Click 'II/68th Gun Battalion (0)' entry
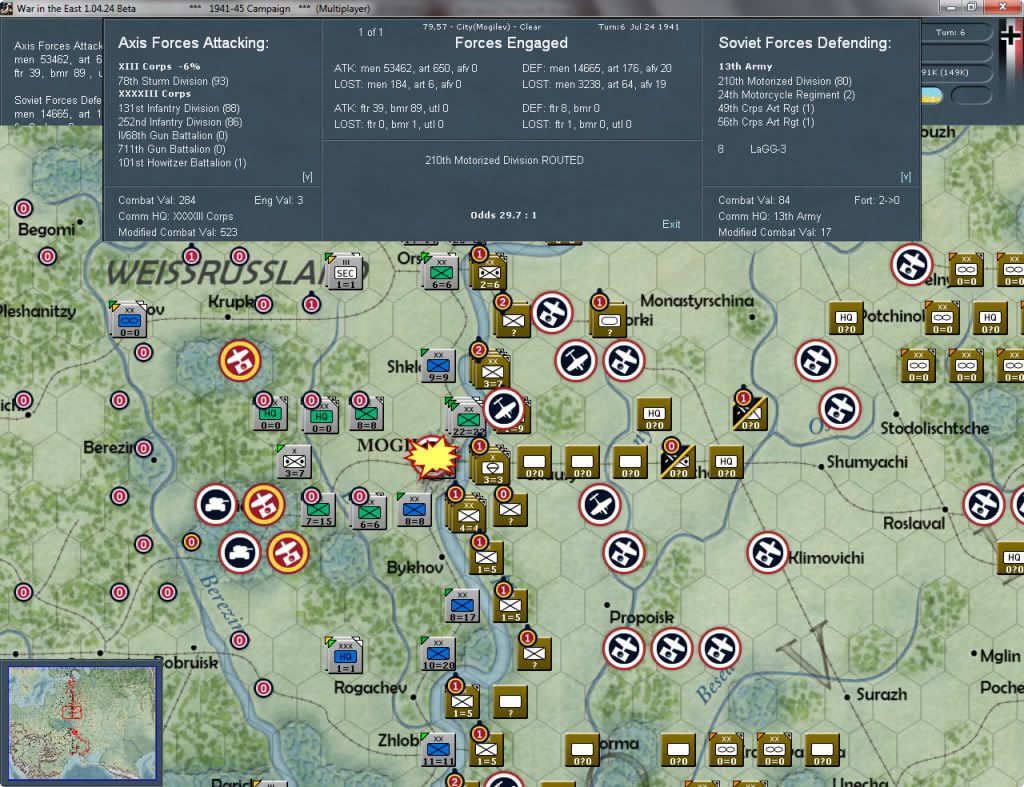 pos(172,136)
